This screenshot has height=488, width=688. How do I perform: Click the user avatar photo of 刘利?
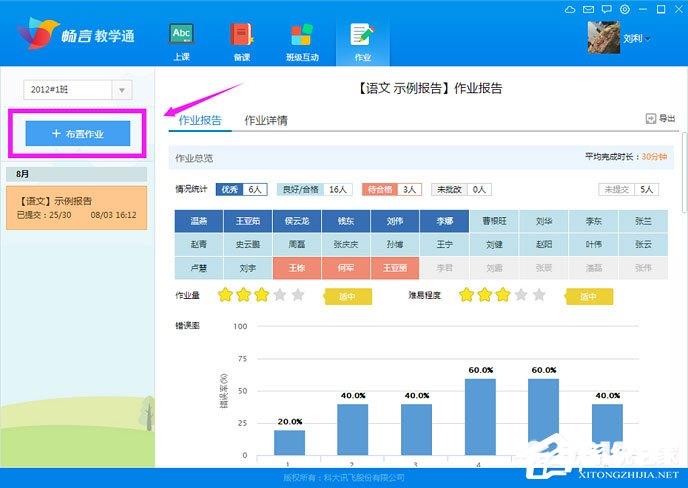(x=604, y=37)
